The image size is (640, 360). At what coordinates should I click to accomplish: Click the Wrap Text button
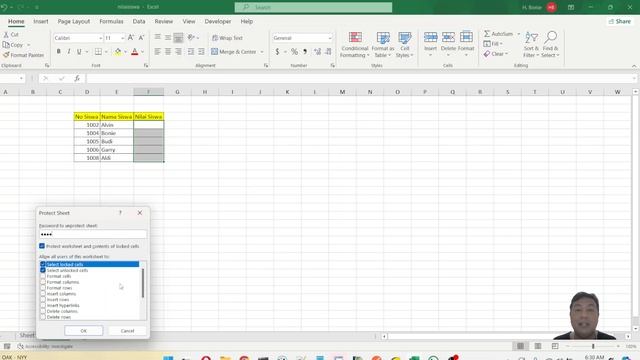[227, 38]
